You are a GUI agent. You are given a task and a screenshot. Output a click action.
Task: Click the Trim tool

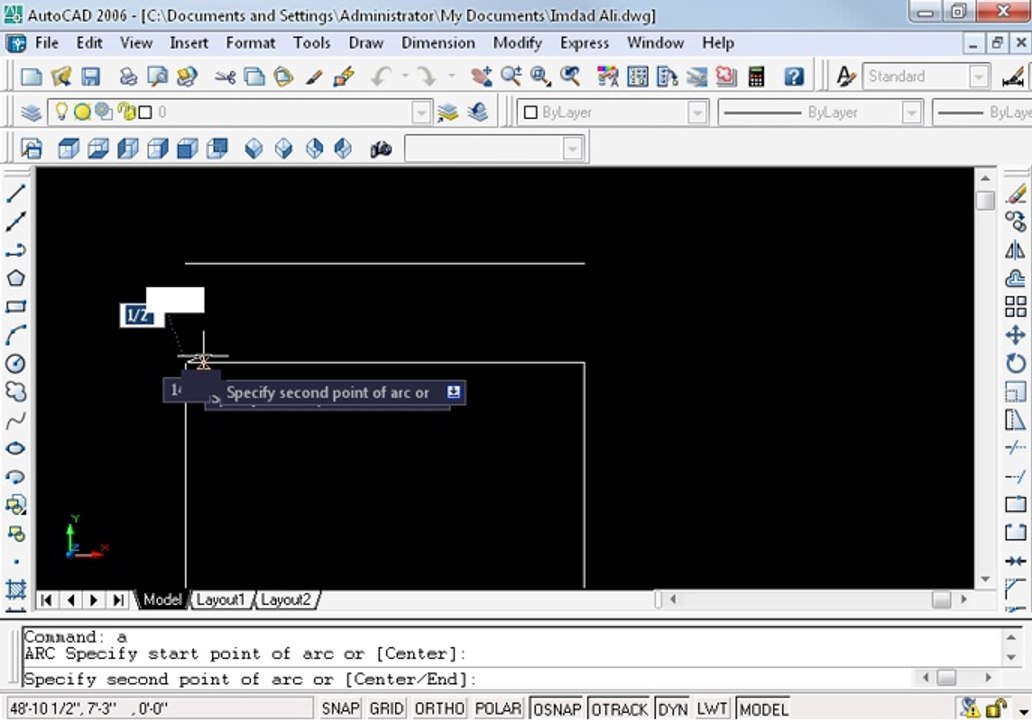(x=1016, y=448)
